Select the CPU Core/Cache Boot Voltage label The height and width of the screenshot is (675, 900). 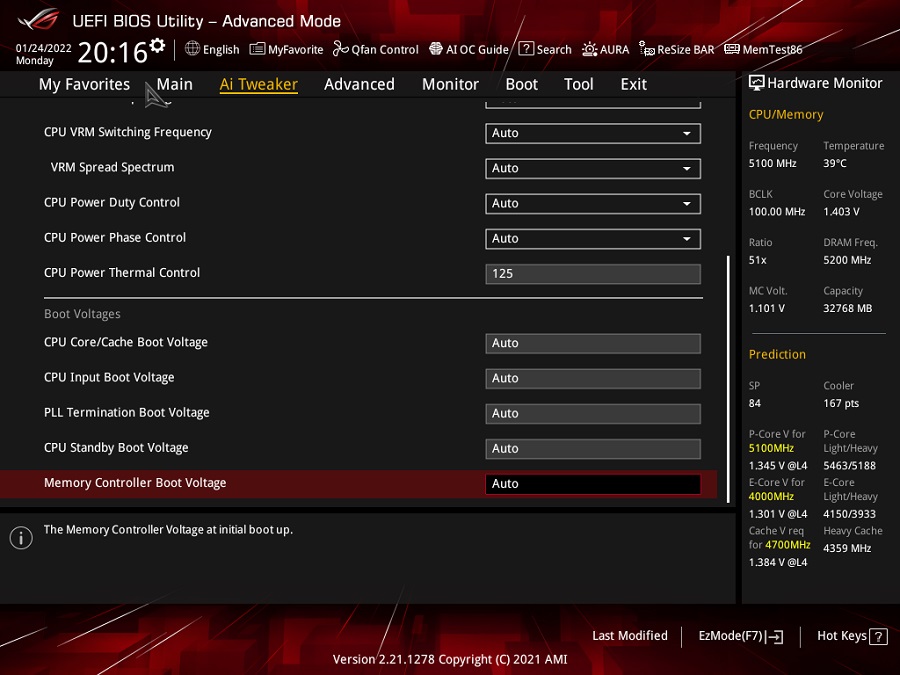(126, 342)
